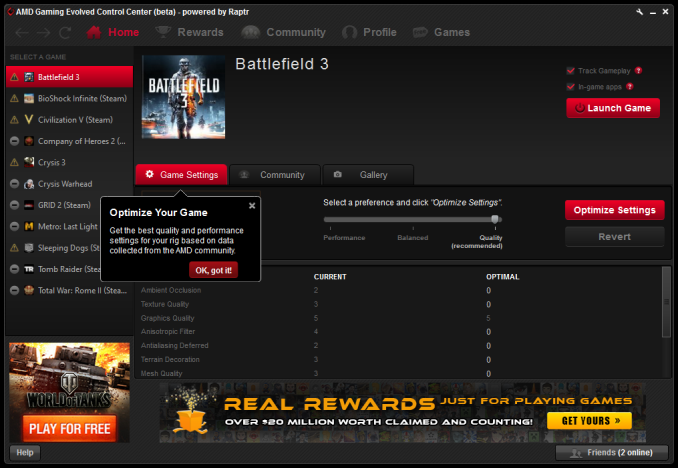Click the GRID 2 game icon
Image resolution: width=678 pixels, height=468 pixels.
tap(29, 205)
